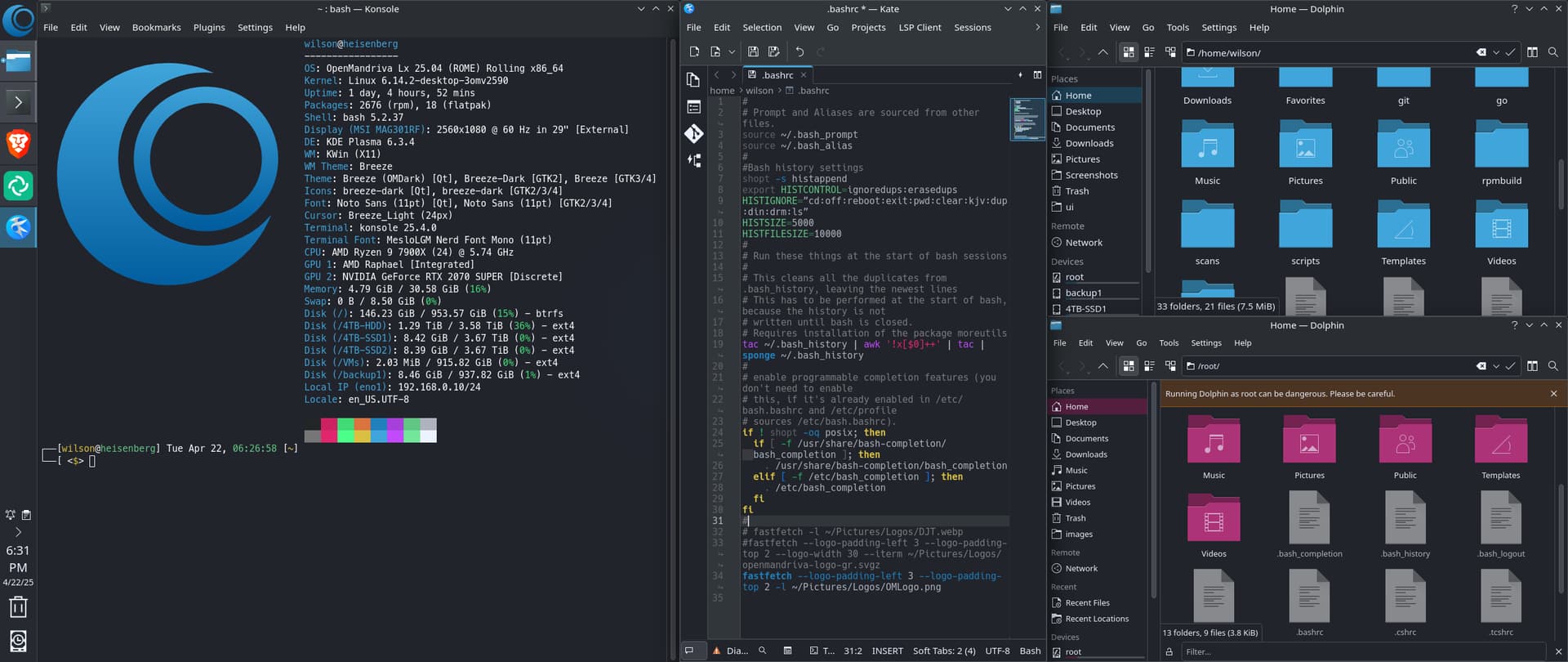Image resolution: width=1568 pixels, height=662 pixels.
Task: Split the view in root Dolphin window
Action: coord(1532,366)
